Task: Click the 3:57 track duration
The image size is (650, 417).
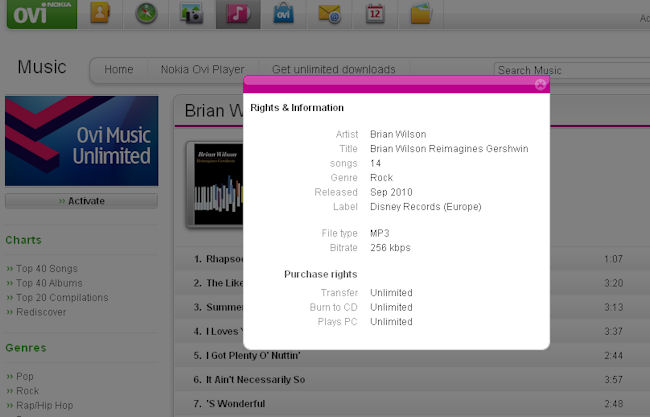Action: pos(613,380)
